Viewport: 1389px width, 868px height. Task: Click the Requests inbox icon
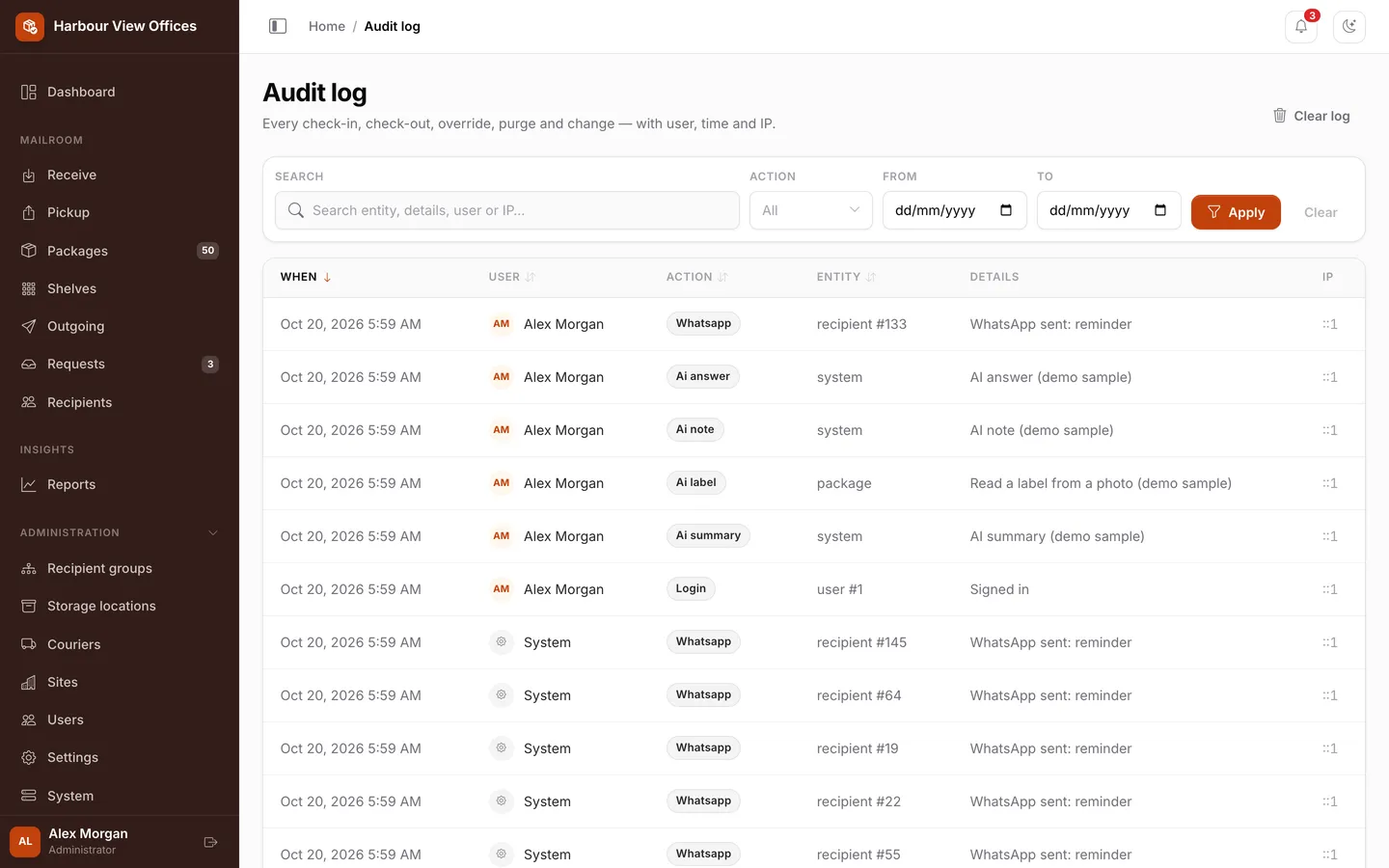coord(29,364)
